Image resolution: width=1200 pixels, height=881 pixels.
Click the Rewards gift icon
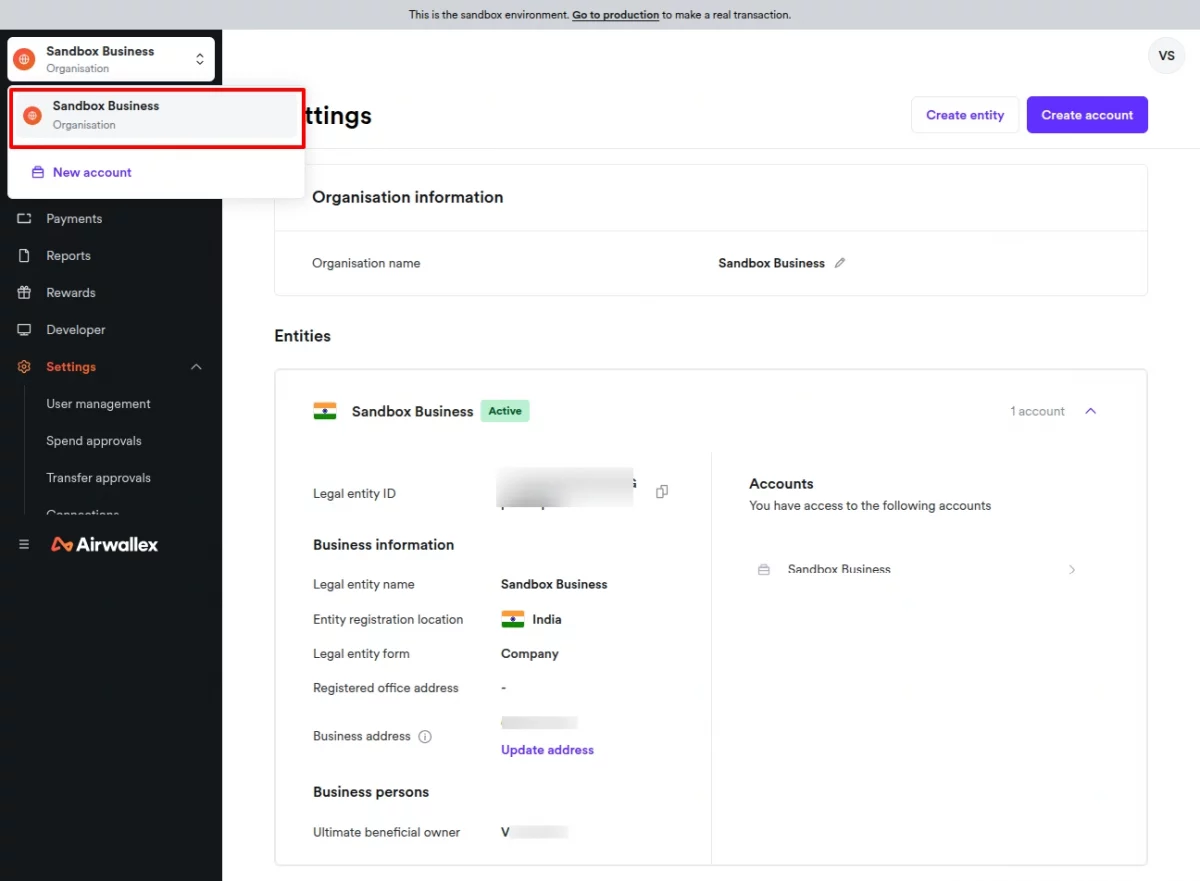(x=25, y=292)
